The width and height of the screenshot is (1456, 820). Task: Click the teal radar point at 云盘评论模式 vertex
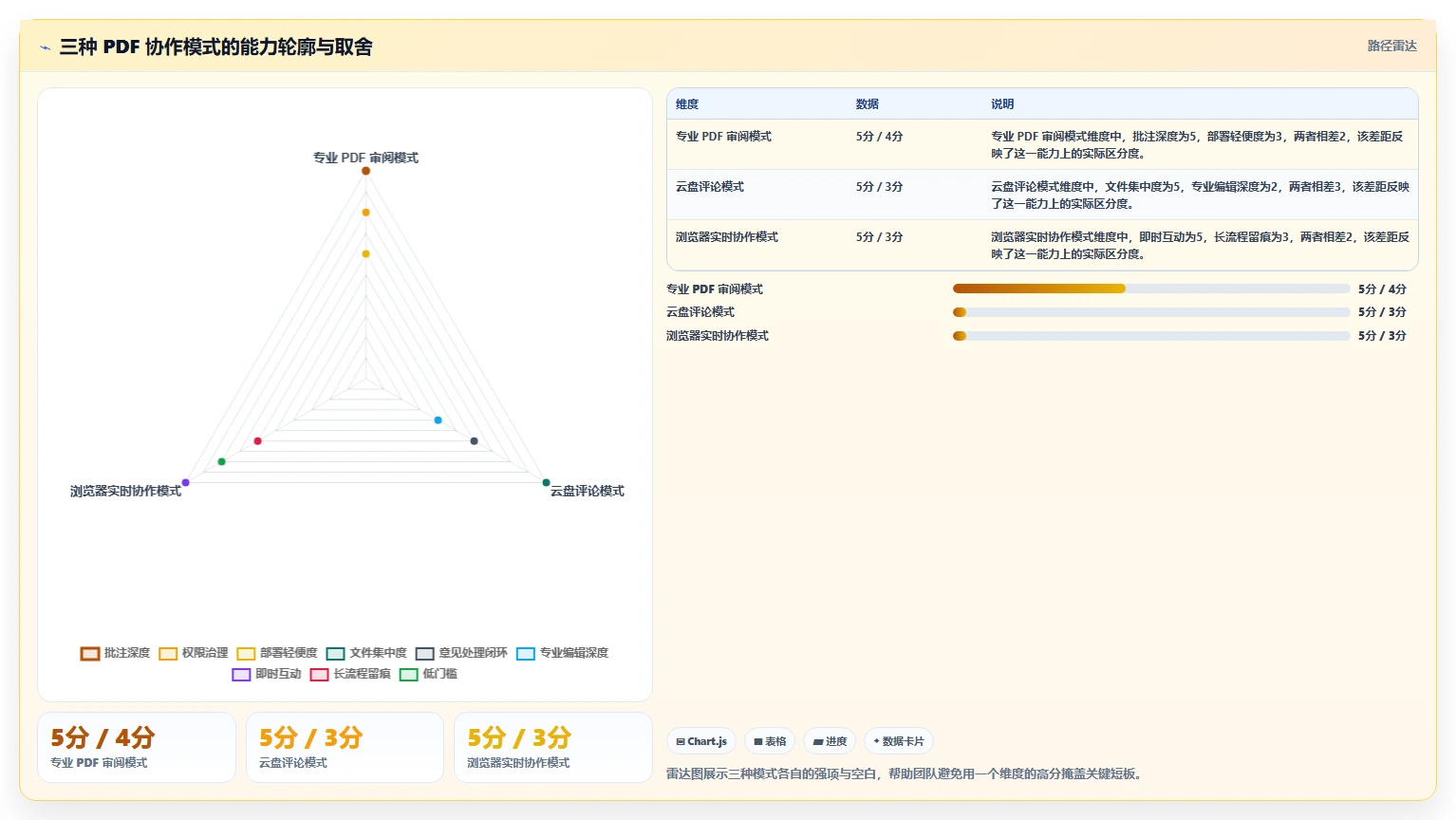point(546,482)
